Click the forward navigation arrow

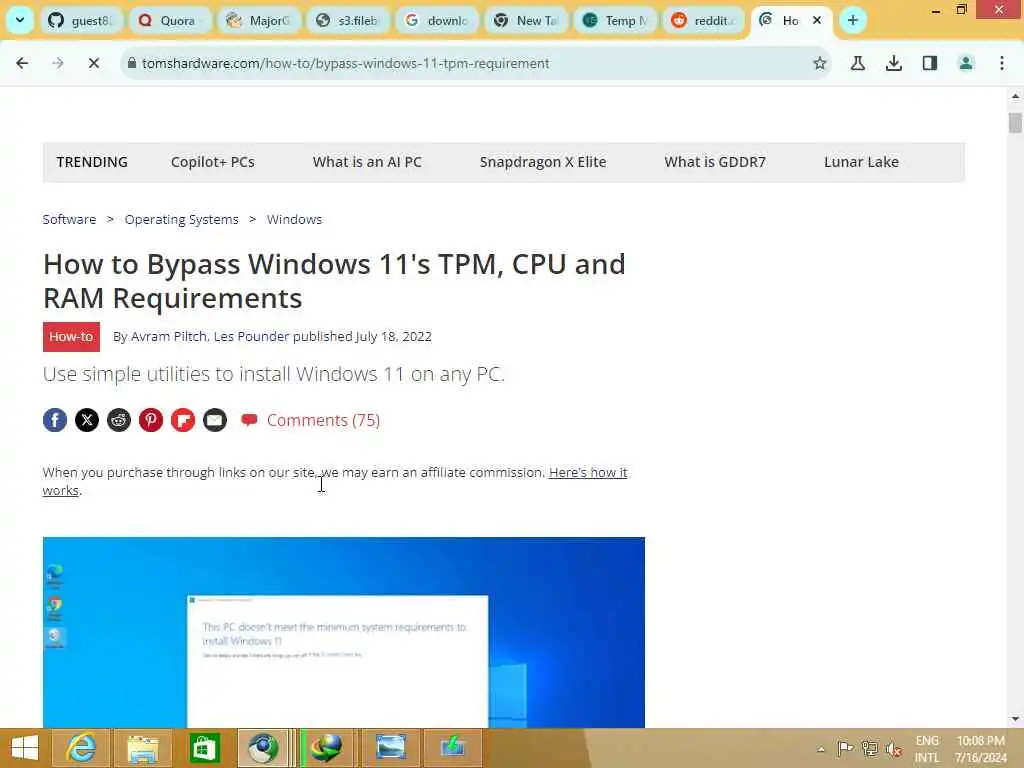[57, 63]
